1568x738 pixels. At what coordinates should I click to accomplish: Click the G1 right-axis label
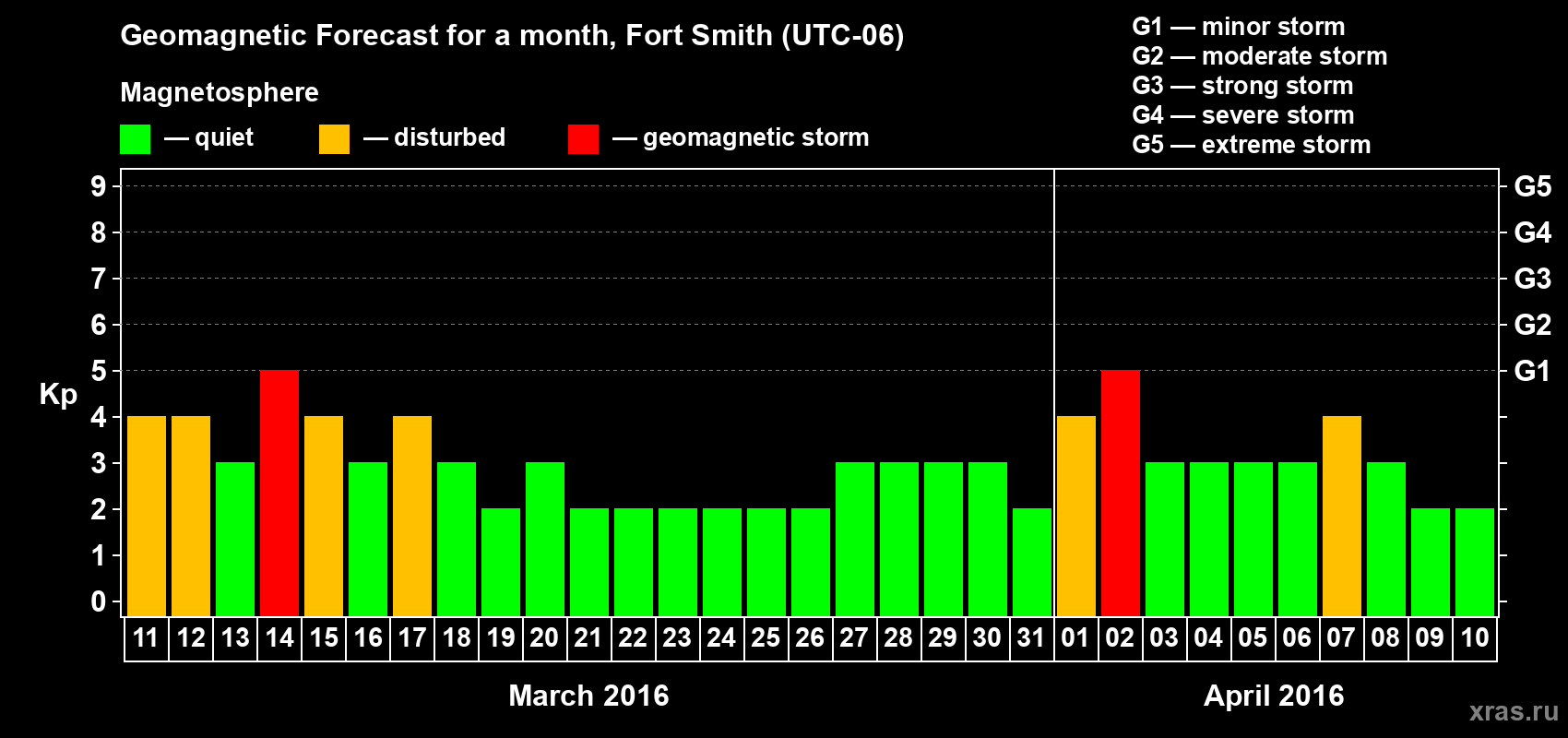pos(1533,371)
